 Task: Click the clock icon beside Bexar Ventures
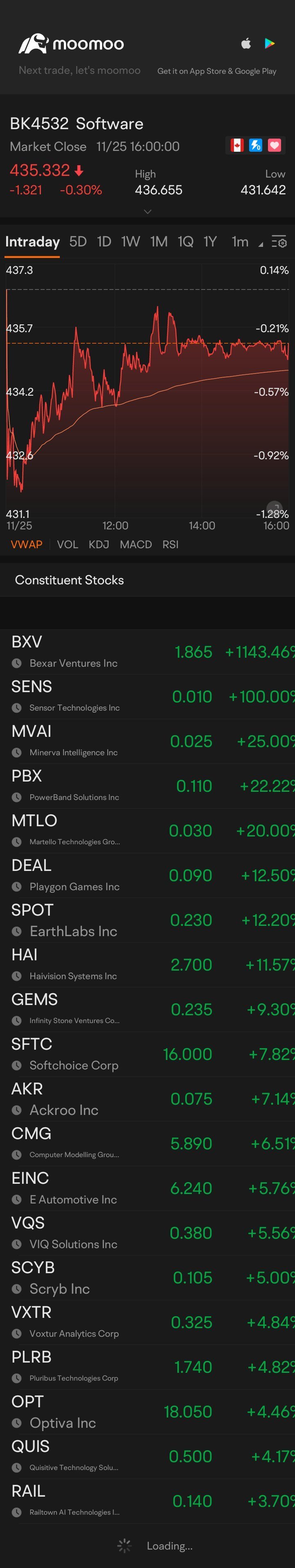[x=17, y=663]
